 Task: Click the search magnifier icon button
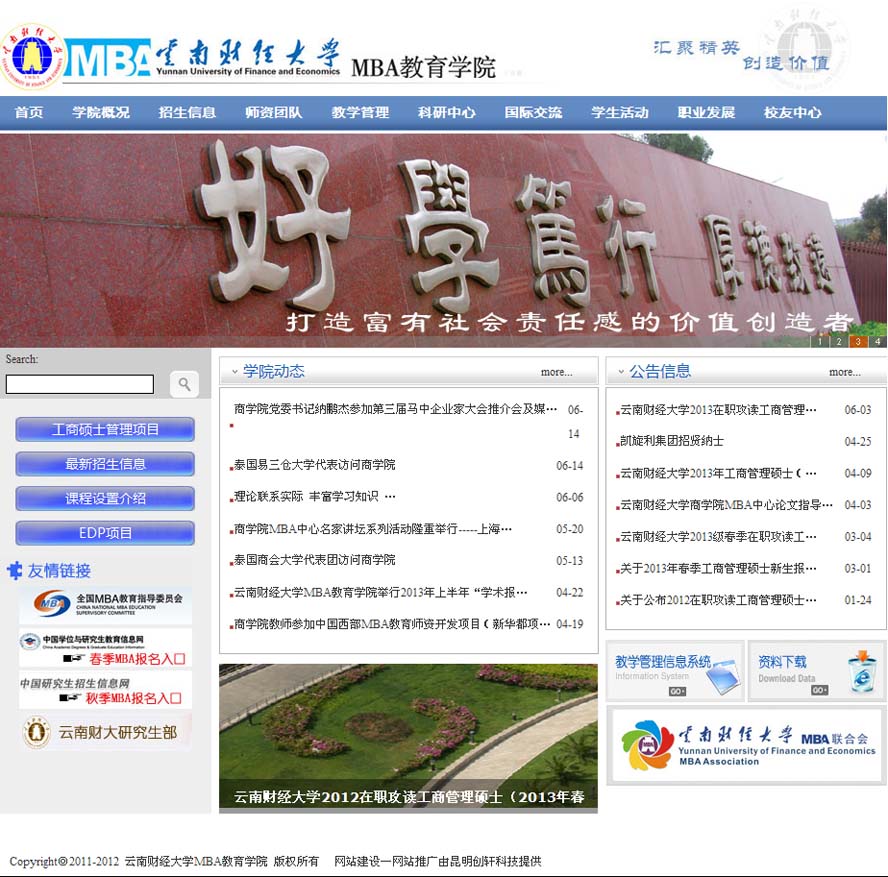click(x=184, y=384)
